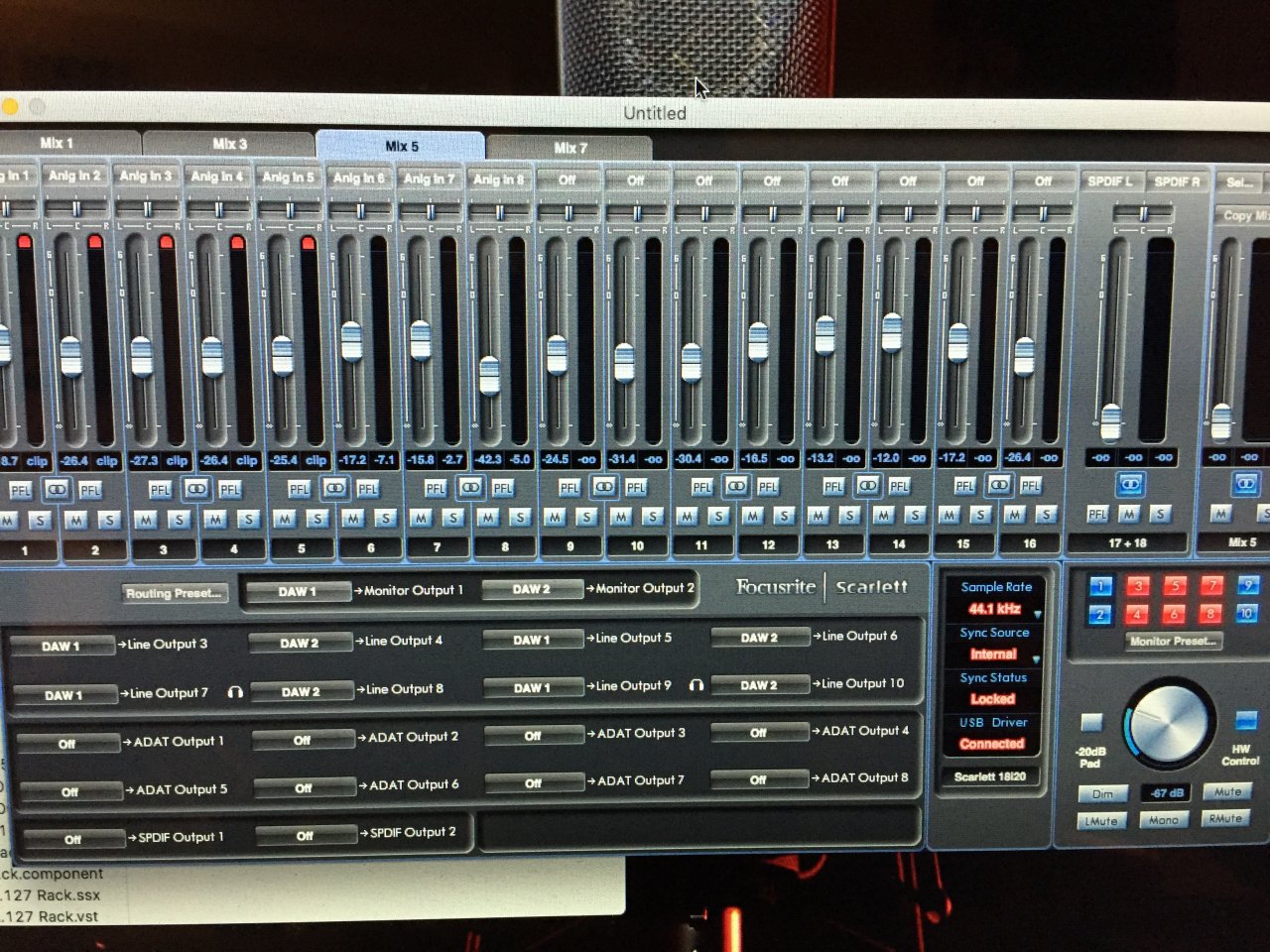Enable PFL on channel 16

[1031, 485]
